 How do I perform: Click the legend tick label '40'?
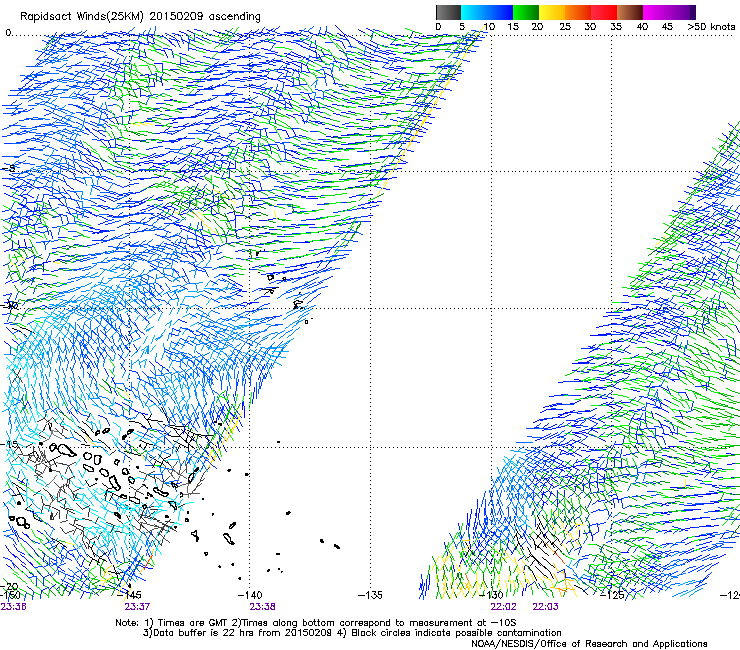click(x=642, y=27)
